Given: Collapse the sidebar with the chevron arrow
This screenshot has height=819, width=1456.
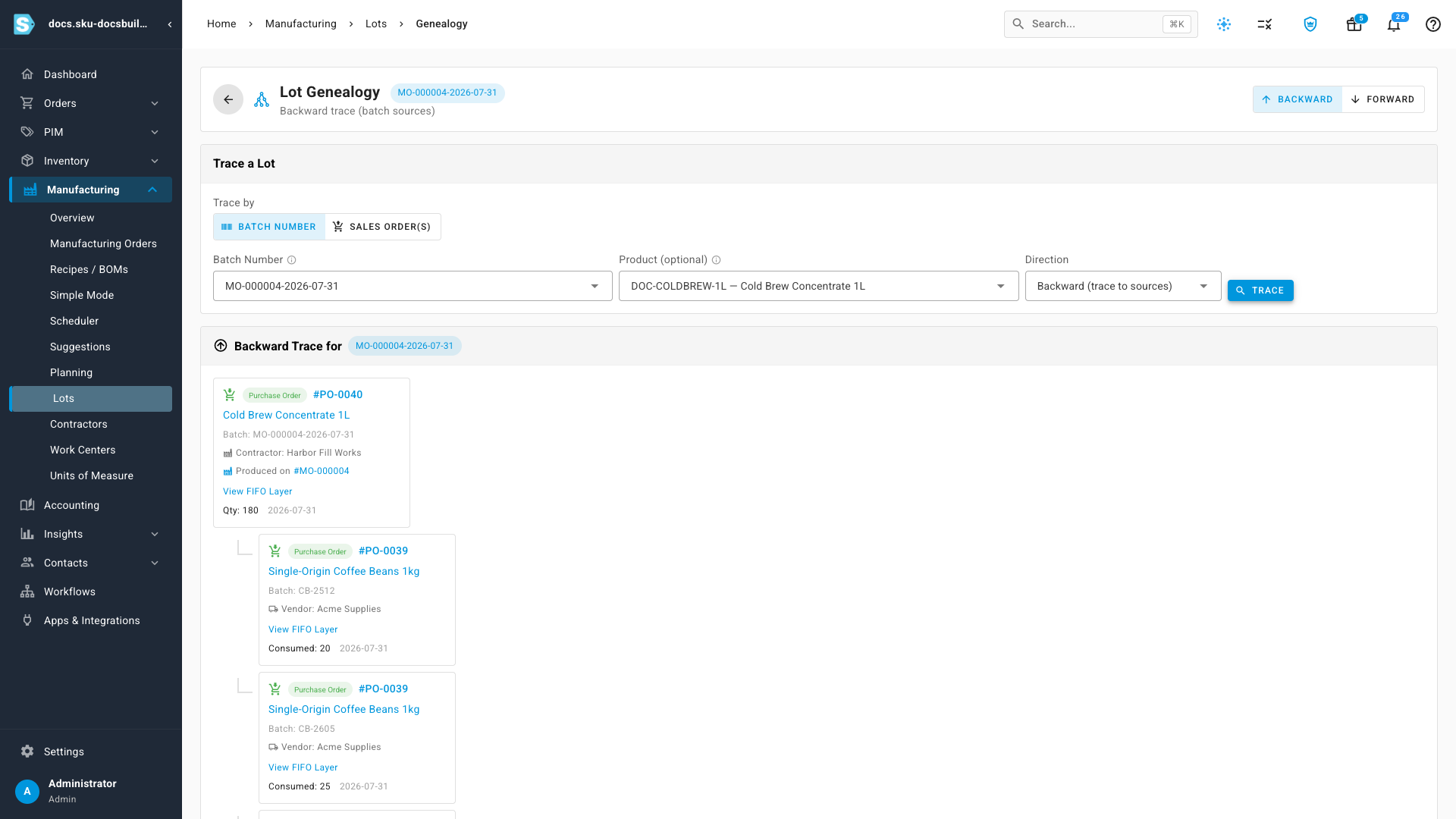Looking at the screenshot, I should coord(170,24).
